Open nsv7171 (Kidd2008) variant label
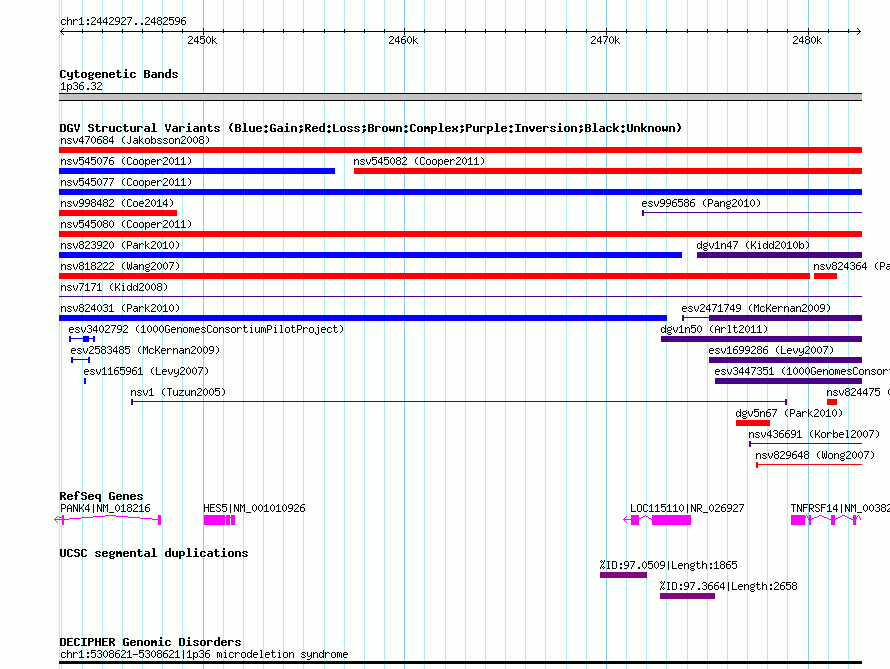 [x=114, y=287]
